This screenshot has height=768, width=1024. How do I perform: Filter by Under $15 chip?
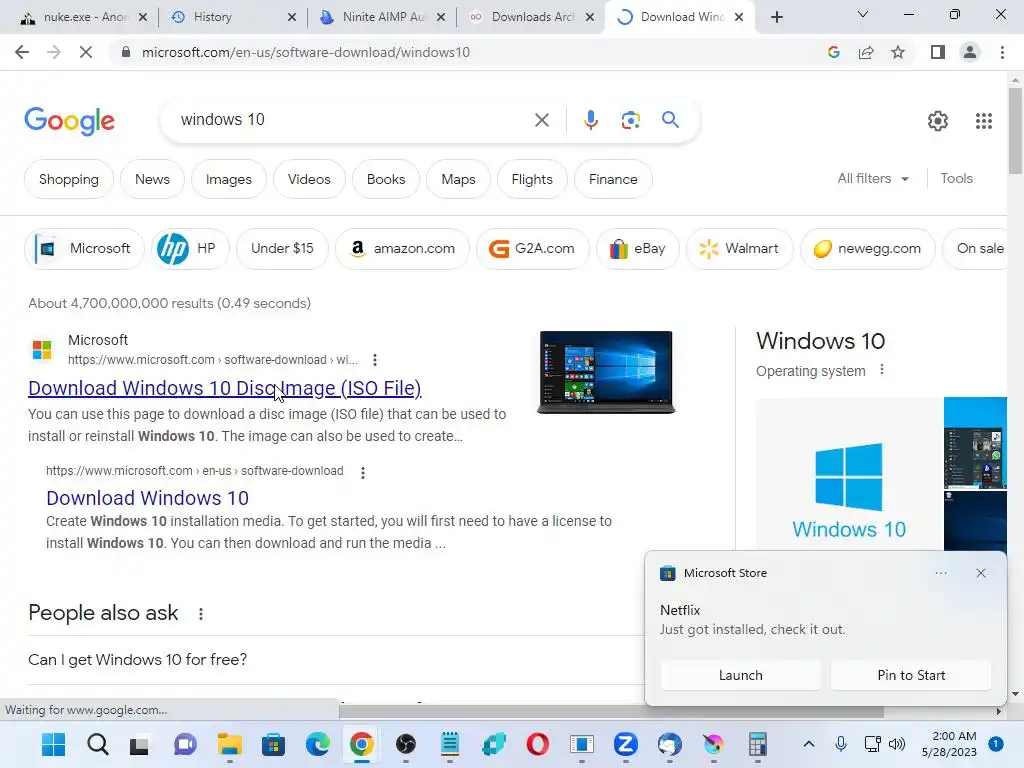(x=282, y=249)
